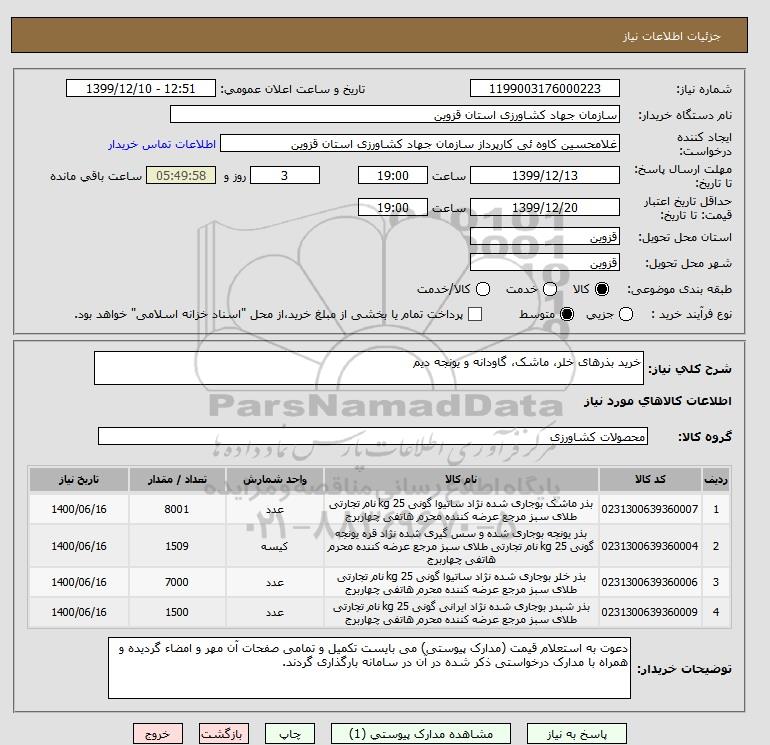Select the خدمت radio button
Viewport: 770px width, 745px height.
point(550,289)
